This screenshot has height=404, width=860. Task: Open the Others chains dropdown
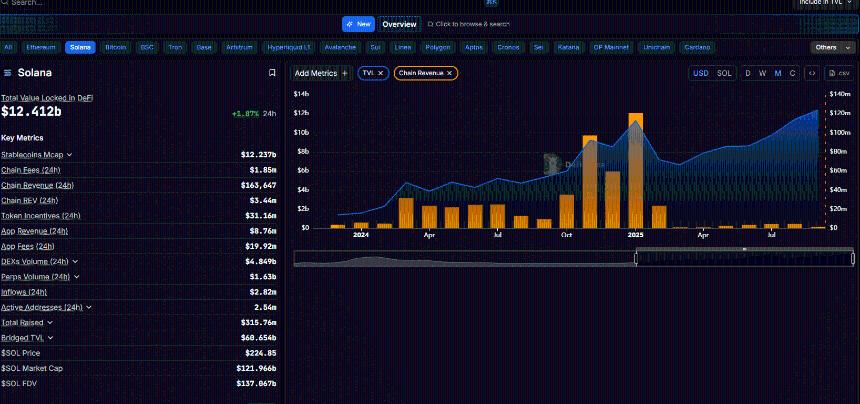[x=832, y=48]
